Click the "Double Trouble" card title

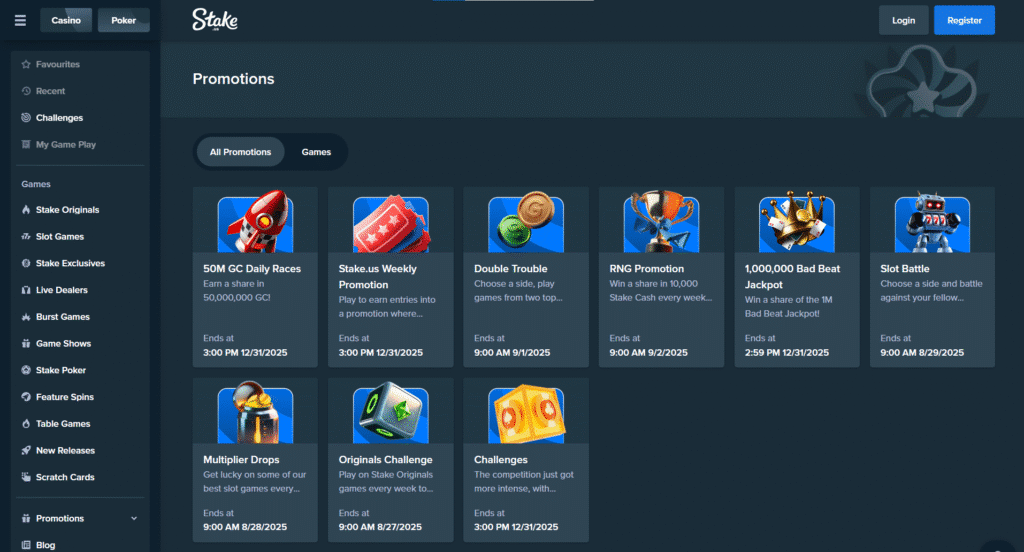click(511, 268)
